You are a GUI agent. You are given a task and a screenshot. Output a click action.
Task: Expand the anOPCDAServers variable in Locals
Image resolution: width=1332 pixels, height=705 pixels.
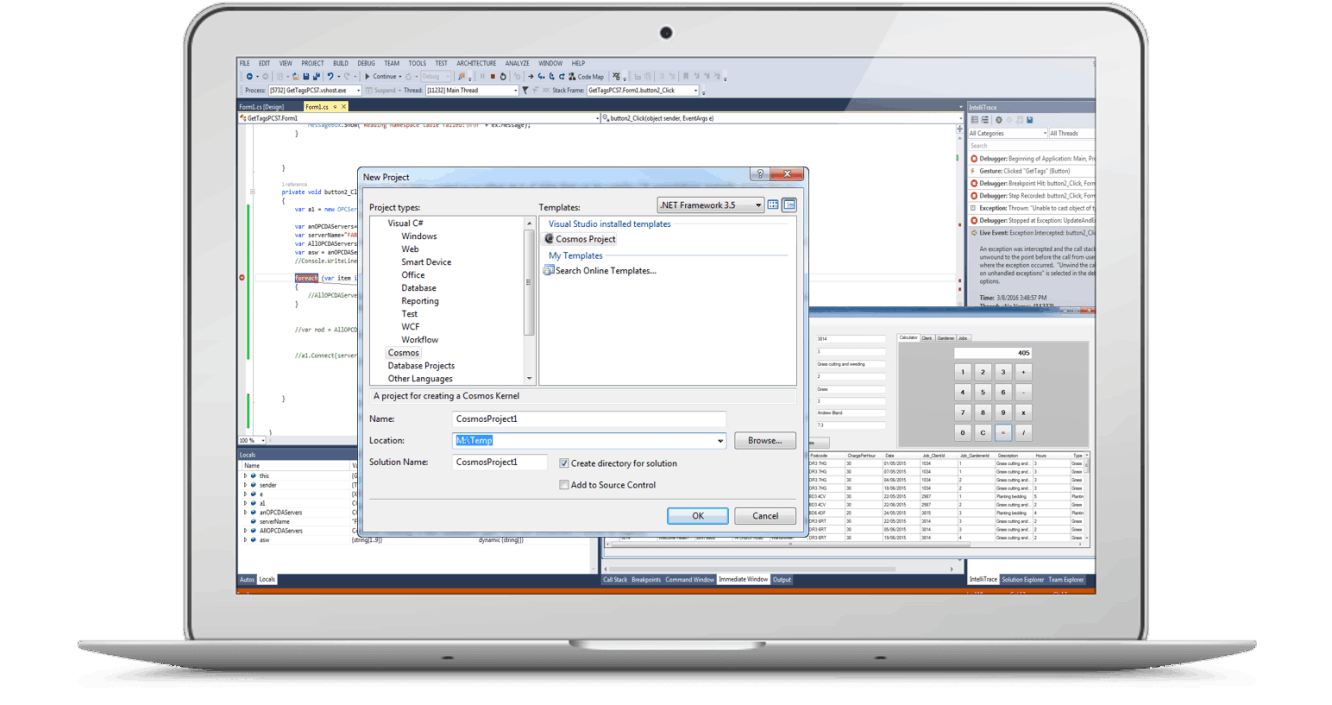[x=245, y=512]
